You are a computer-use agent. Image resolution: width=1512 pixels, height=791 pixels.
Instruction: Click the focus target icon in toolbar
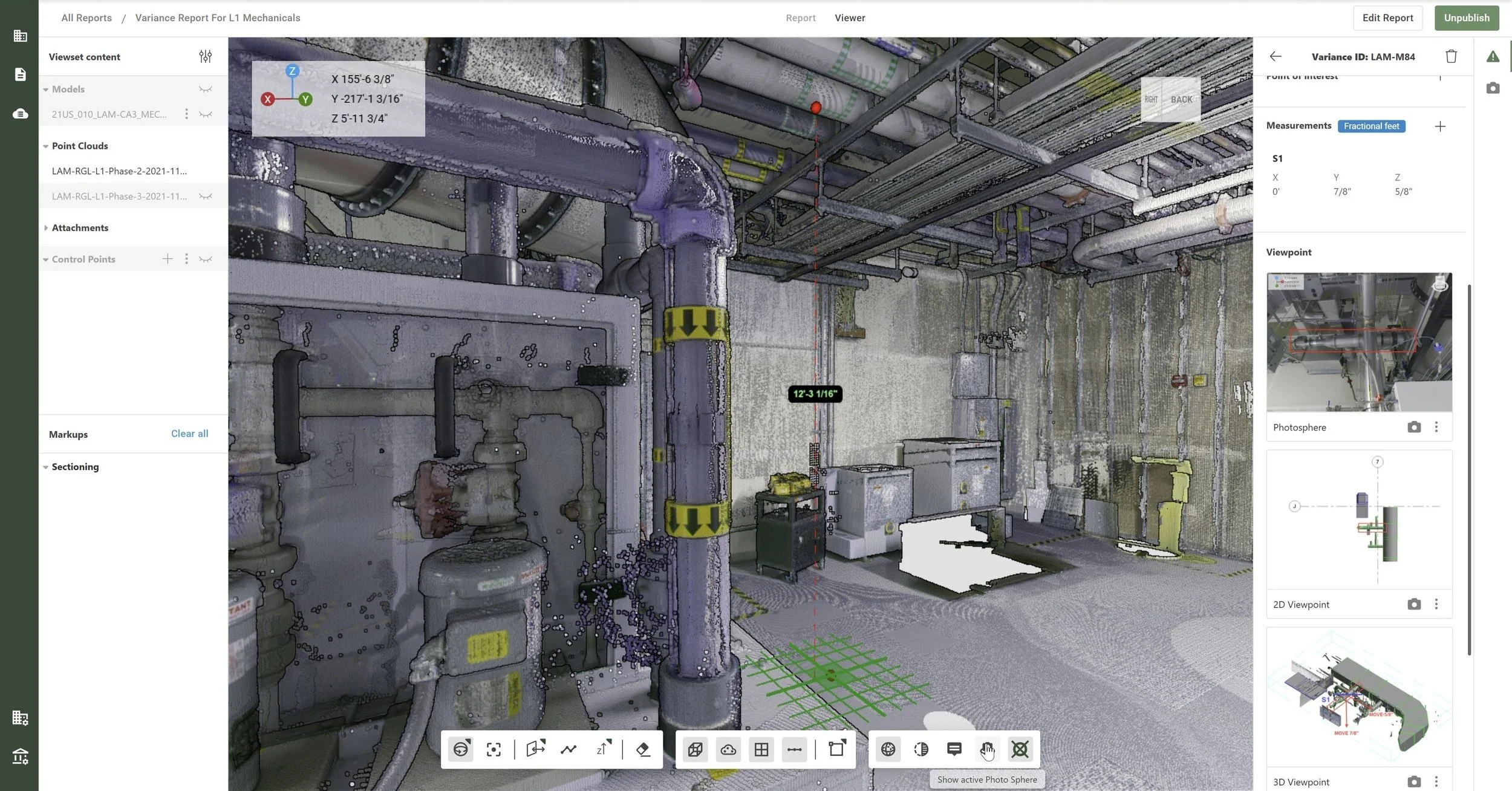[x=494, y=749]
